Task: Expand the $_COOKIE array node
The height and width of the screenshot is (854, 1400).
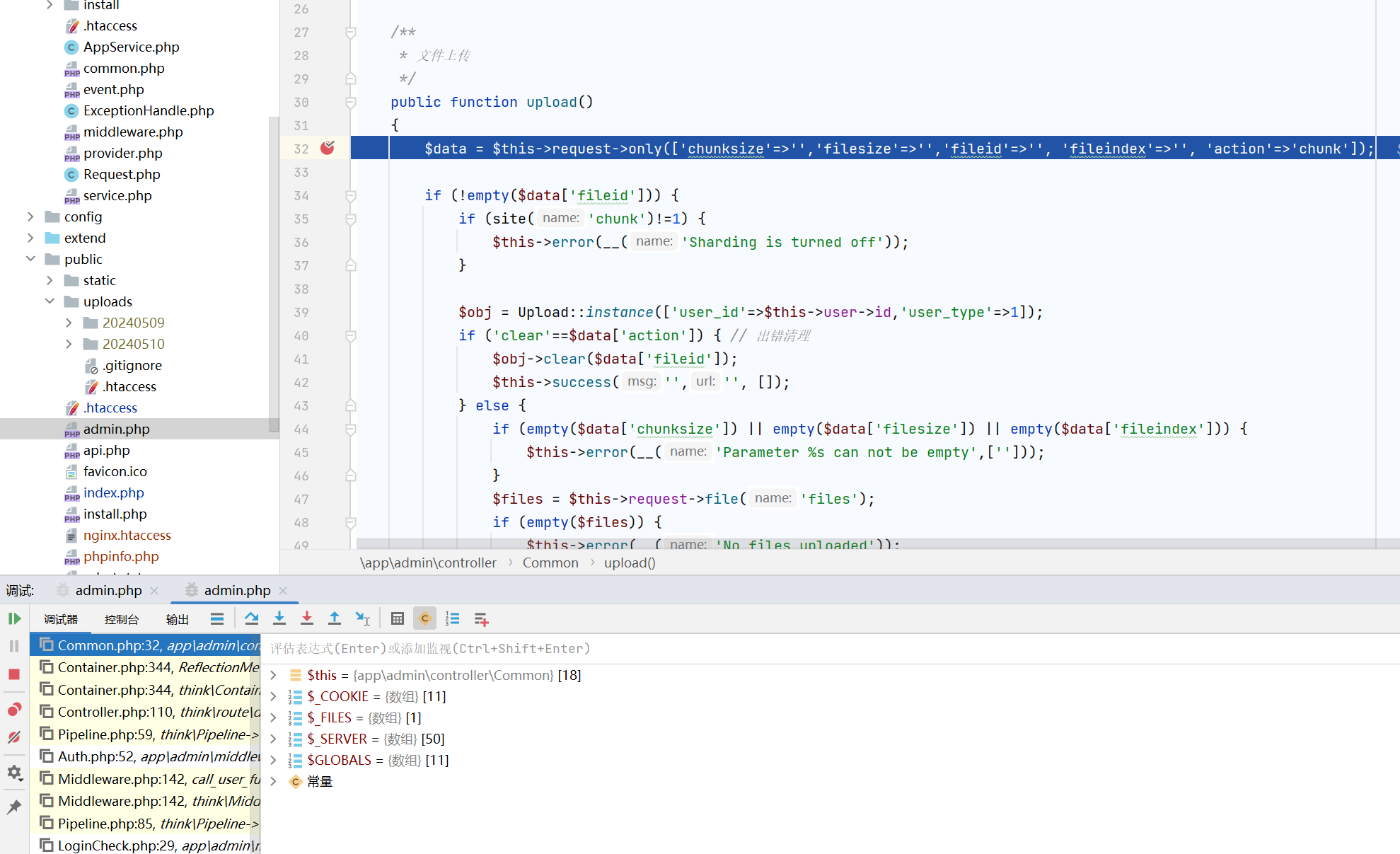Action: 274,696
